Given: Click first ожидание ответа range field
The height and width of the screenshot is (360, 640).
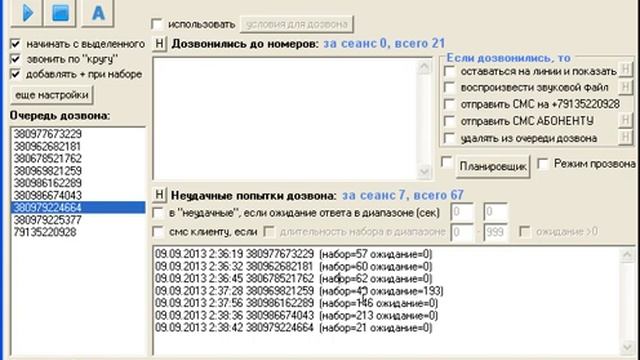Looking at the screenshot, I should click(462, 212).
